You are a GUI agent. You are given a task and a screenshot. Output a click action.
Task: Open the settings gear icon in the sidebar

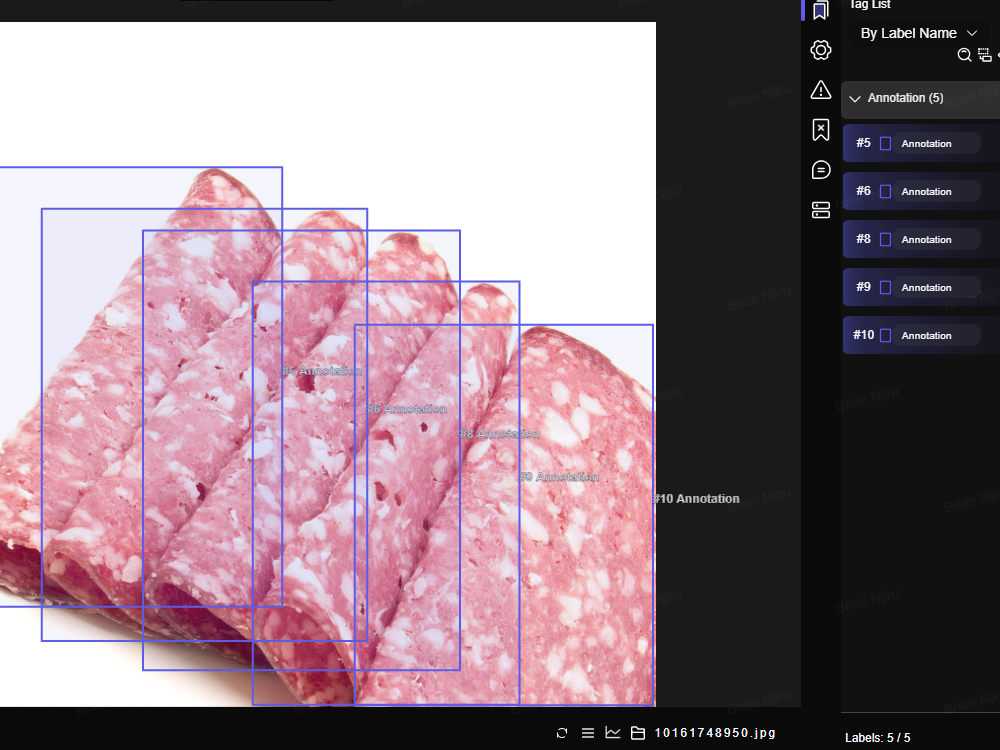click(821, 50)
